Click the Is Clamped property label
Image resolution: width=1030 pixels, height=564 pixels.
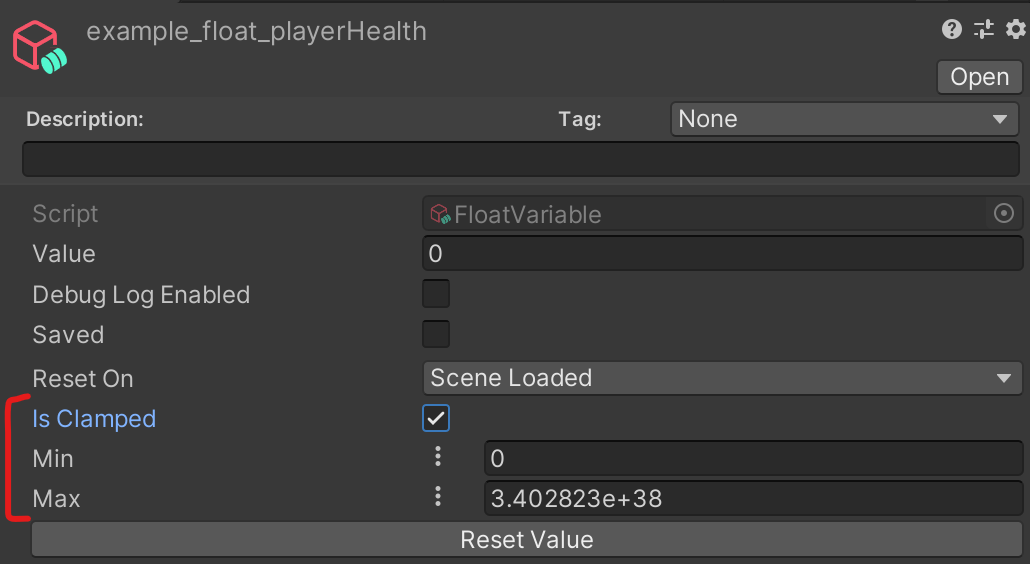pyautogui.click(x=94, y=419)
